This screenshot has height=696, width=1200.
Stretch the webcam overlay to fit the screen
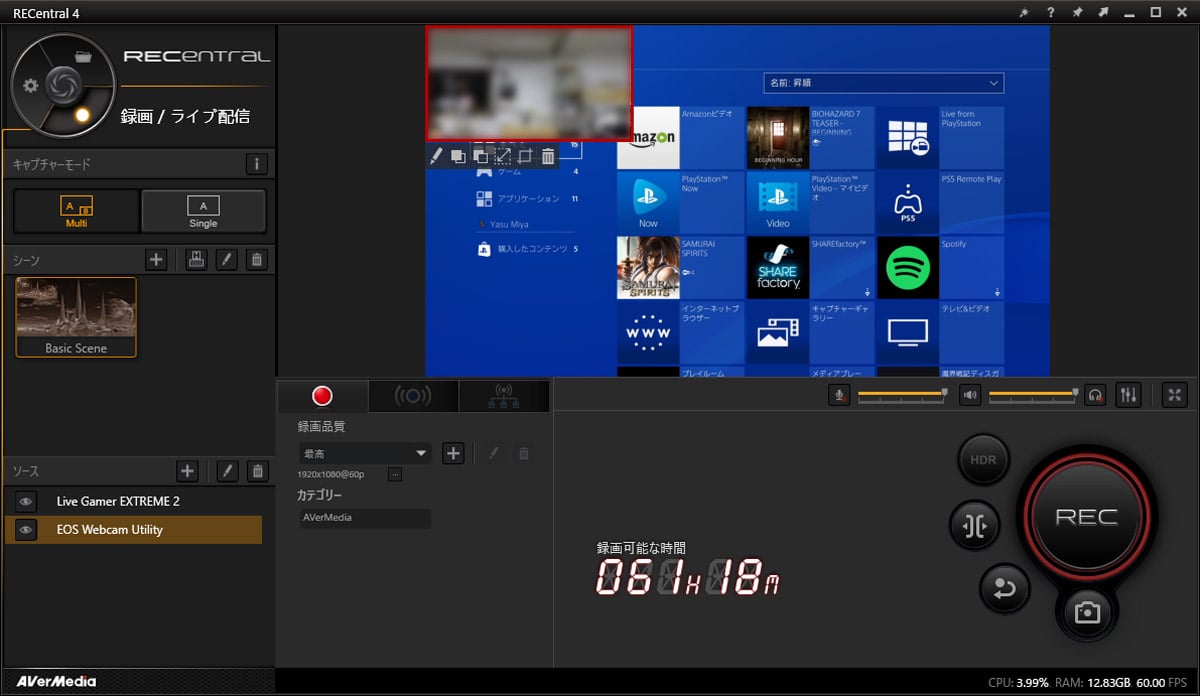pyautogui.click(x=503, y=156)
